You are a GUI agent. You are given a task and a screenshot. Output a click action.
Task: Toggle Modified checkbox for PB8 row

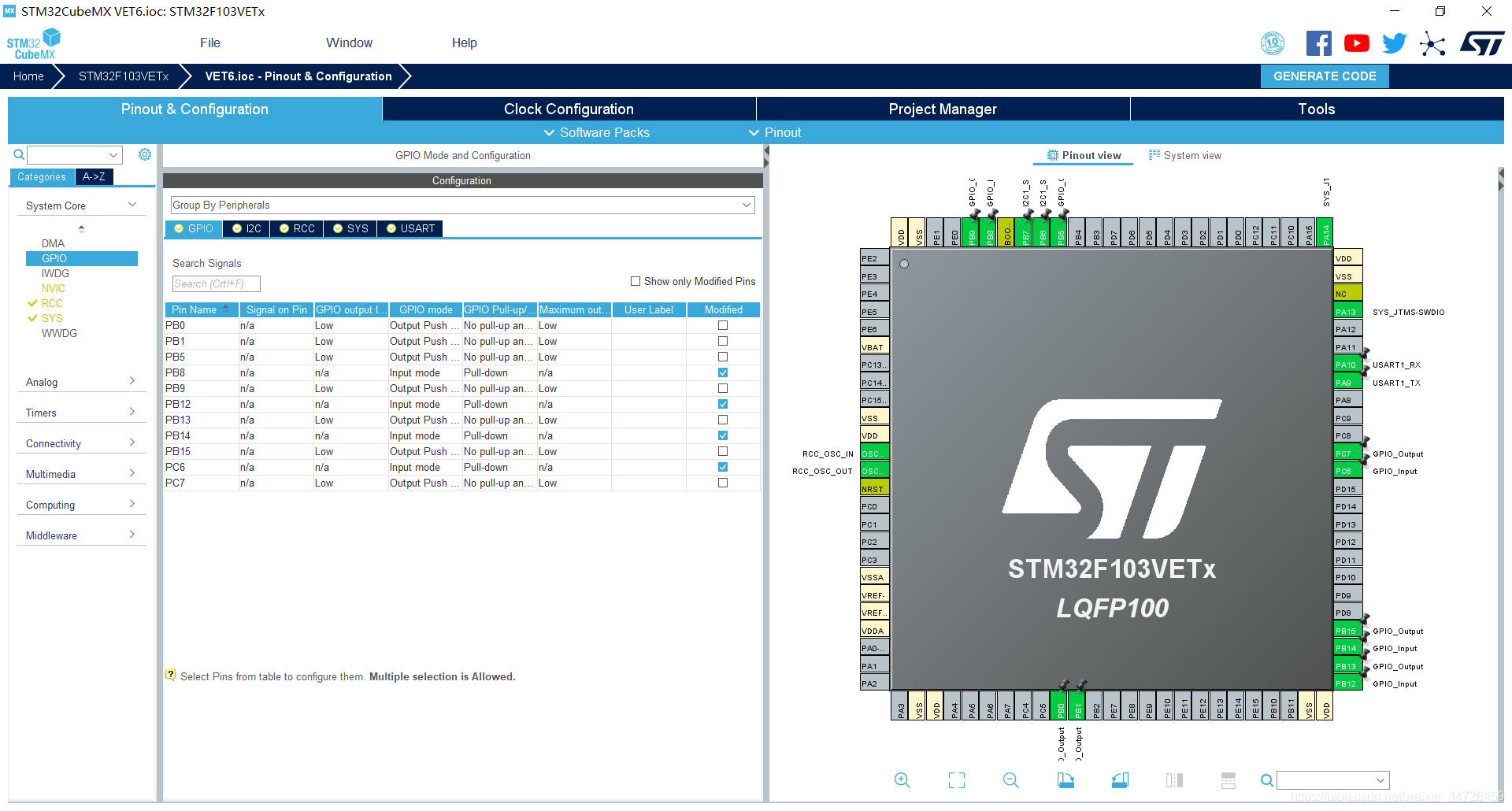(723, 372)
